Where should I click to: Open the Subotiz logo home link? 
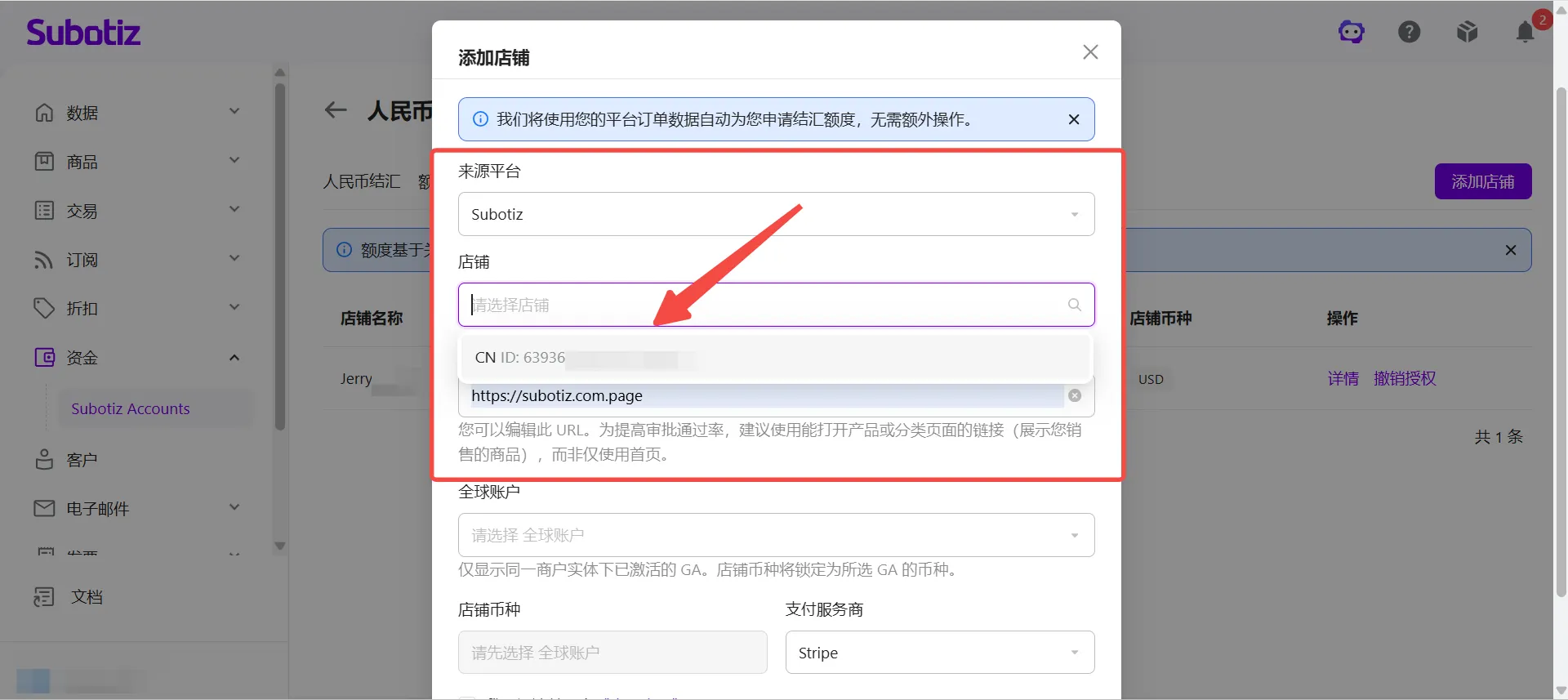click(x=83, y=33)
